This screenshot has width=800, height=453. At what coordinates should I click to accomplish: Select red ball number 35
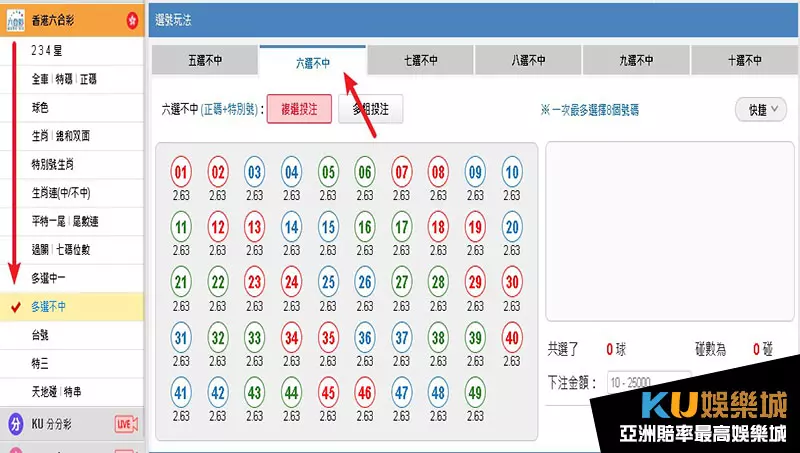pos(328,337)
